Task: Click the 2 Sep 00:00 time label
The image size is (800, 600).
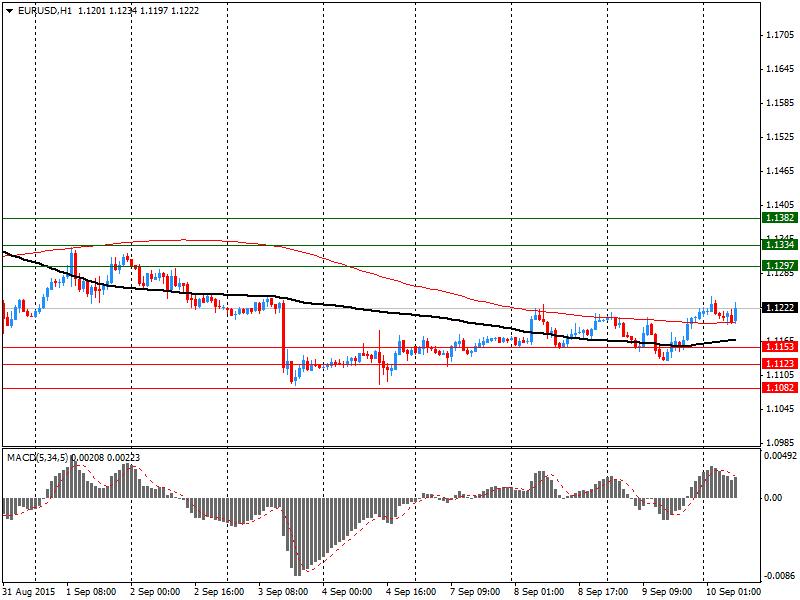Action: 155,592
